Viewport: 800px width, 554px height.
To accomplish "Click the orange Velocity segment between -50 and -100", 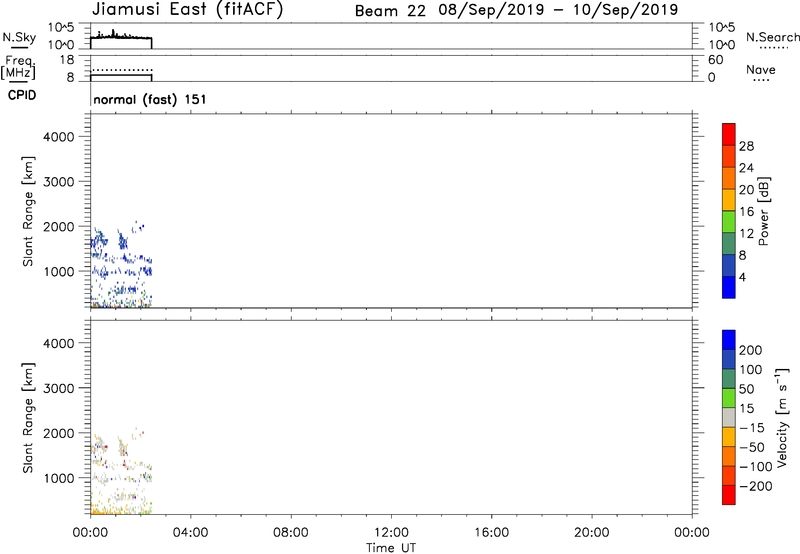I will [729, 456].
